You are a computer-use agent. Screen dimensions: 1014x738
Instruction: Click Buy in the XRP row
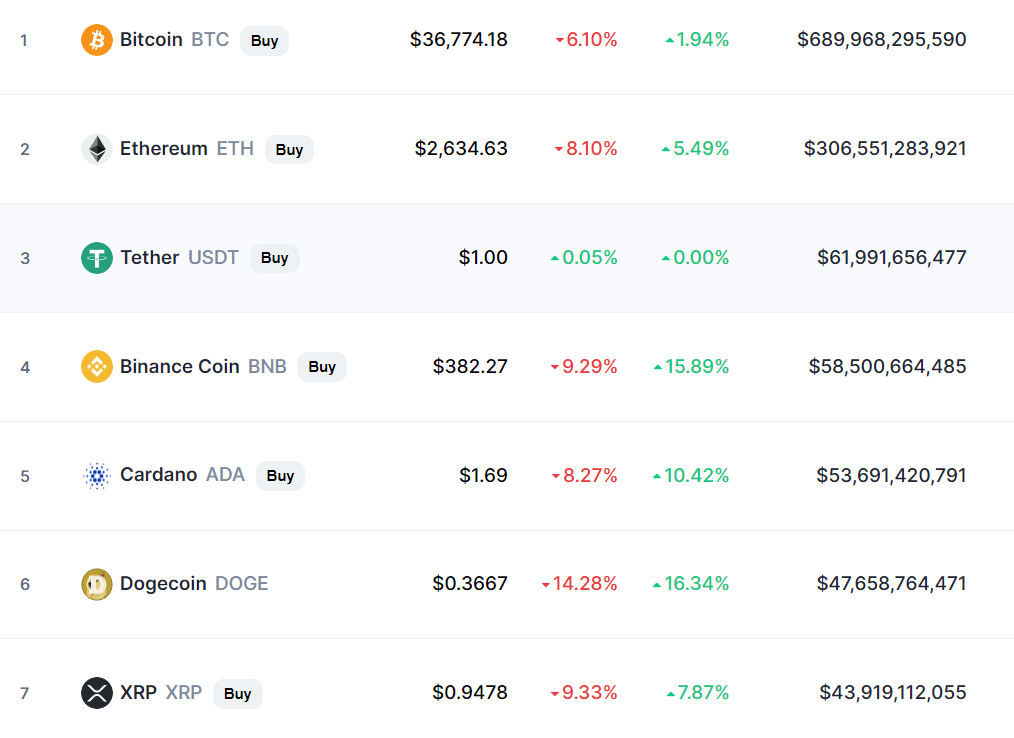coord(238,693)
